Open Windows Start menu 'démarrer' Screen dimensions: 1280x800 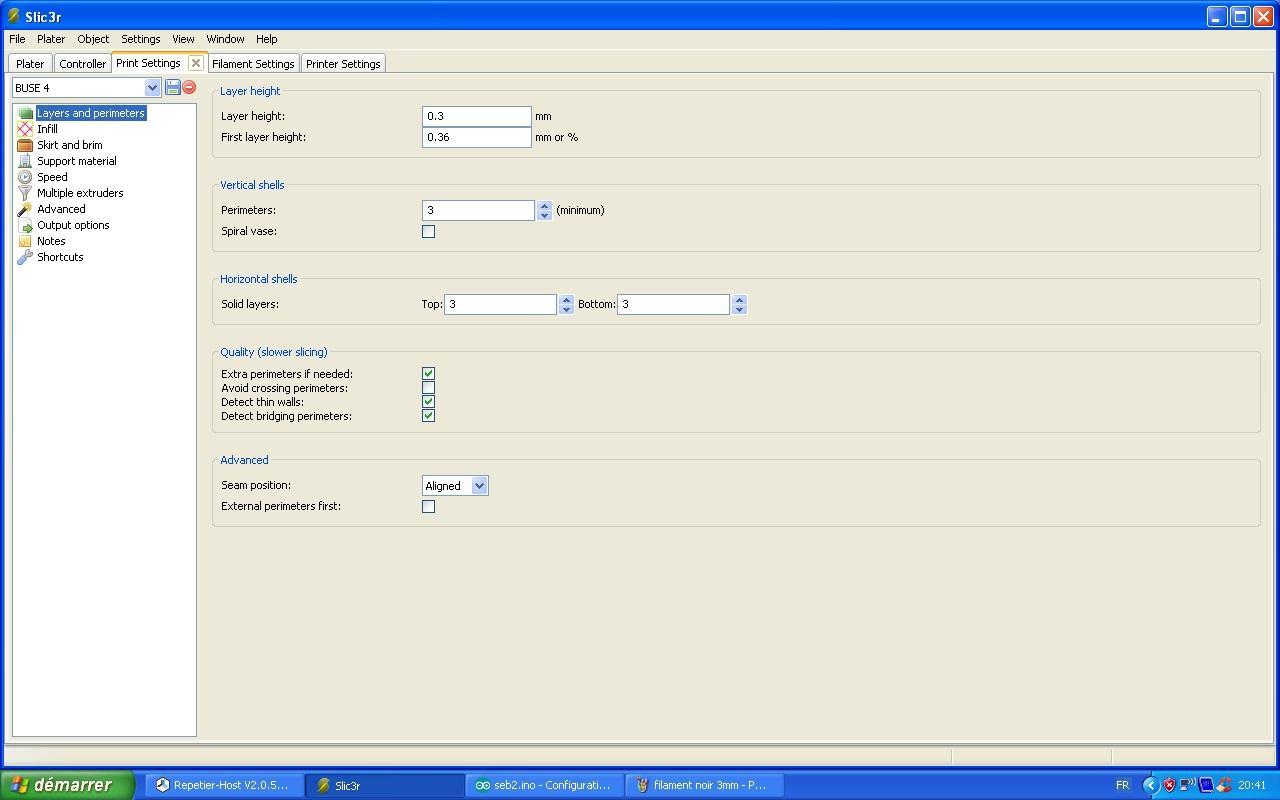point(67,785)
